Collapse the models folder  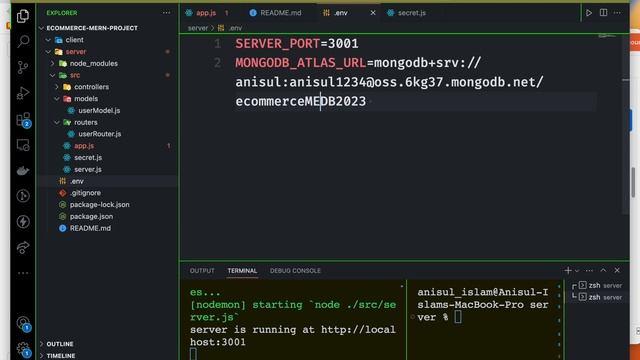pyautogui.click(x=108, y=99)
